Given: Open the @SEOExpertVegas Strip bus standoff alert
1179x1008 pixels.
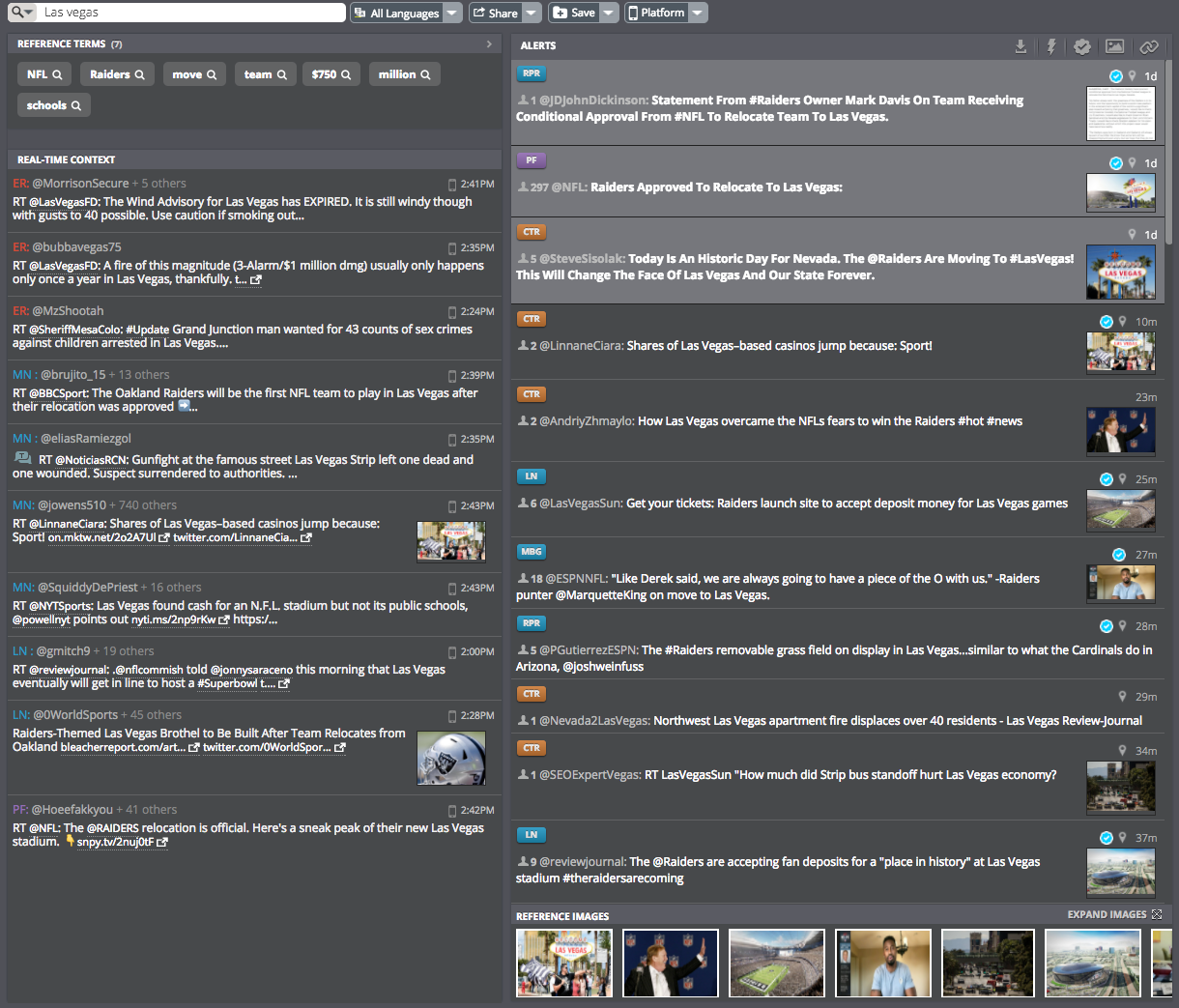Looking at the screenshot, I should (x=851, y=775).
